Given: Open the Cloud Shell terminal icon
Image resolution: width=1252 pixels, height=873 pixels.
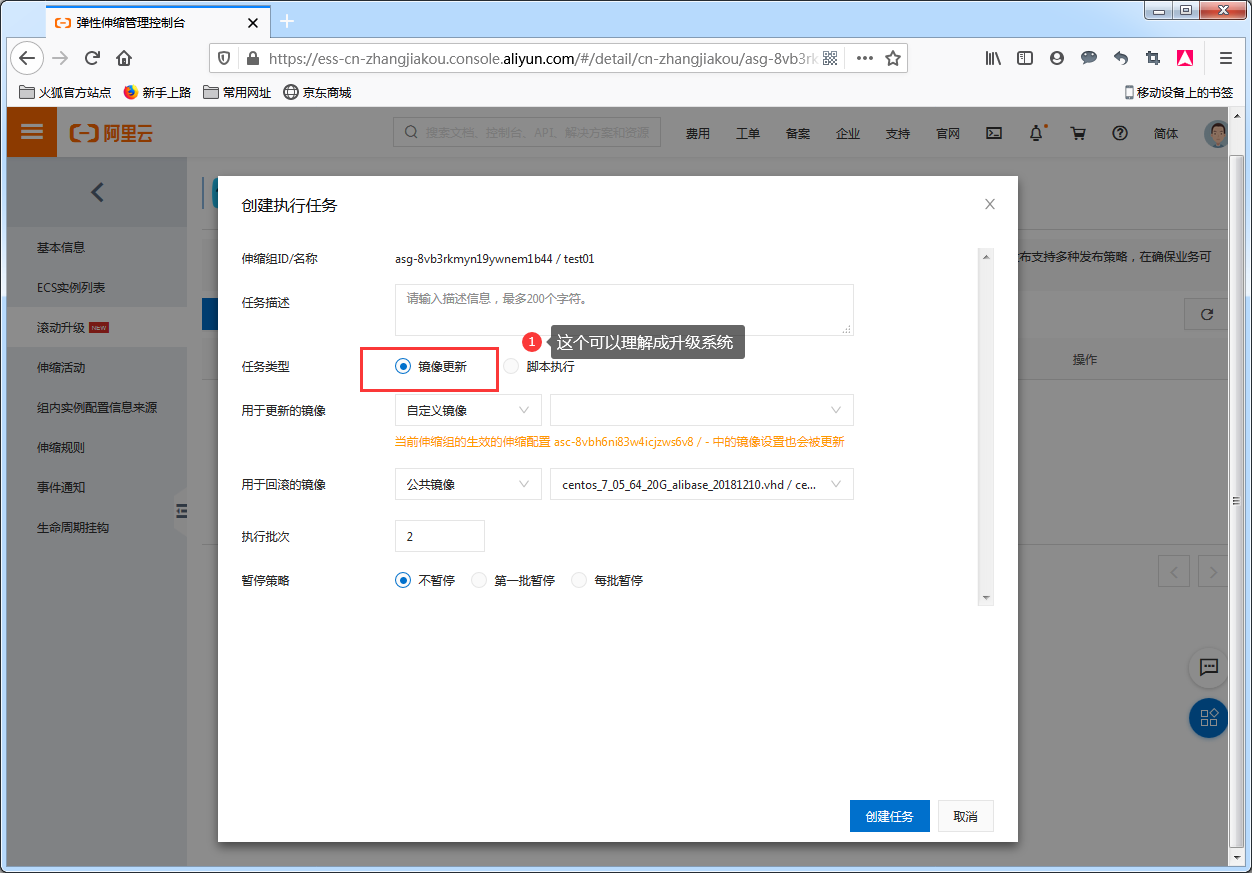Looking at the screenshot, I should 994,133.
